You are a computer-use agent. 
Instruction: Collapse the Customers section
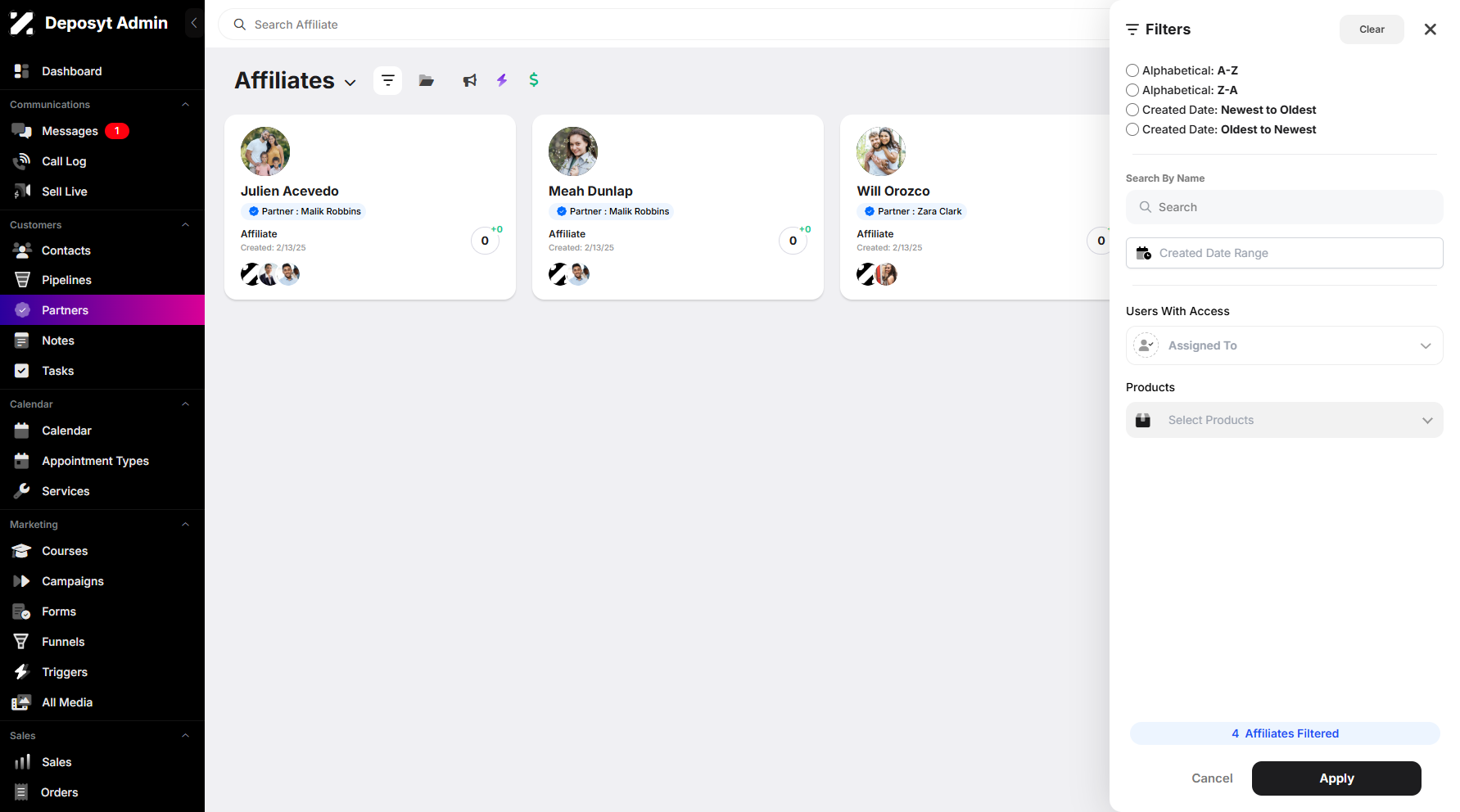pyautogui.click(x=185, y=225)
